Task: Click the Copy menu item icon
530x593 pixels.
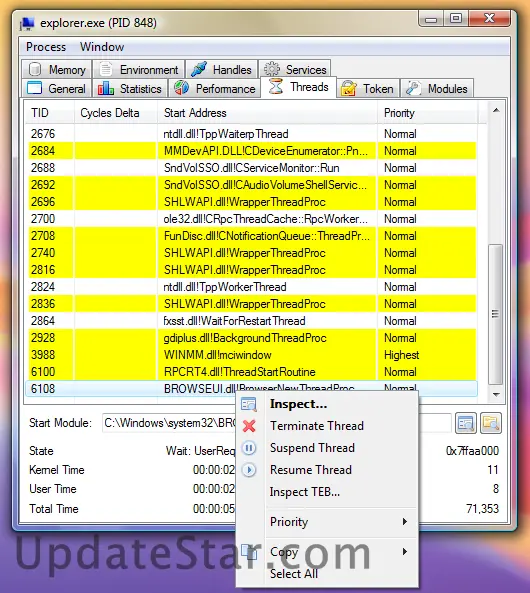Action: [x=249, y=552]
